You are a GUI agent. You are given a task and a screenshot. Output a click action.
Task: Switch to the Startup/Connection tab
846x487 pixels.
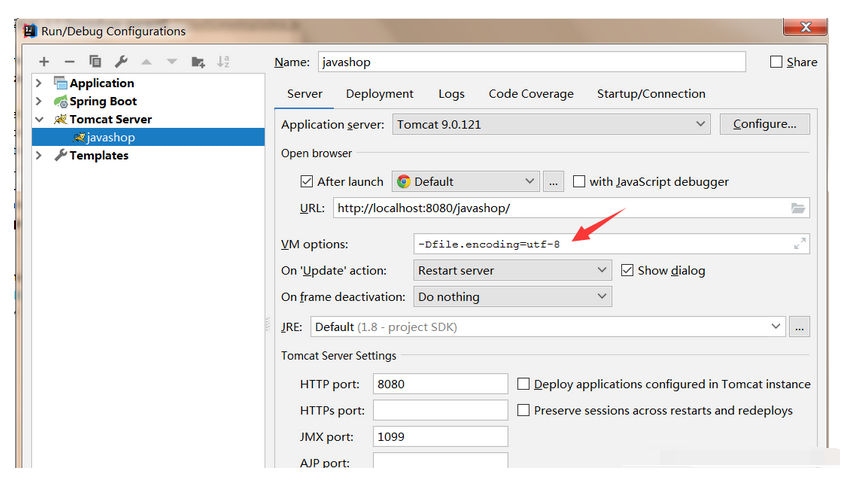(x=651, y=94)
